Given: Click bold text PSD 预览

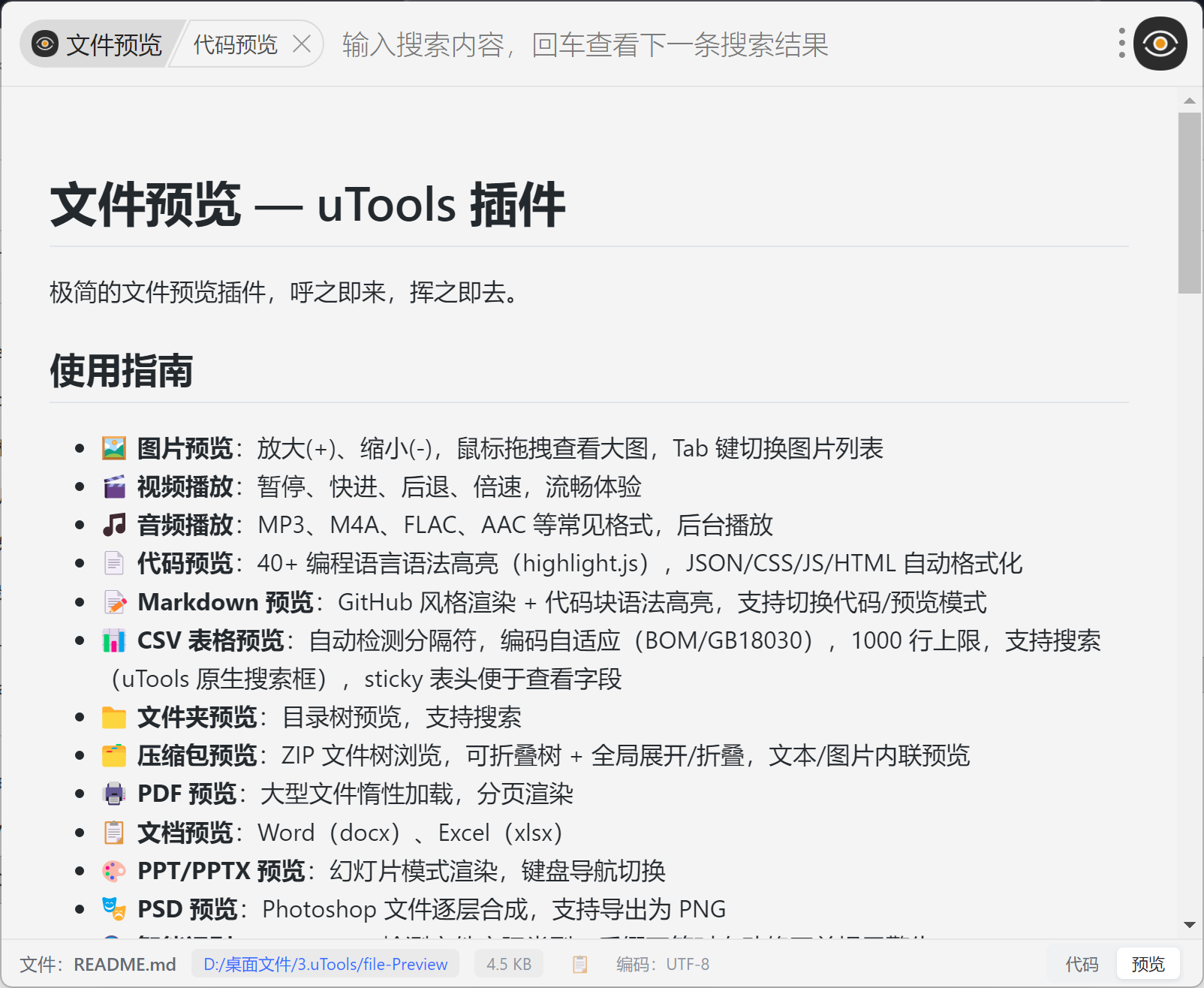Looking at the screenshot, I should [188, 909].
